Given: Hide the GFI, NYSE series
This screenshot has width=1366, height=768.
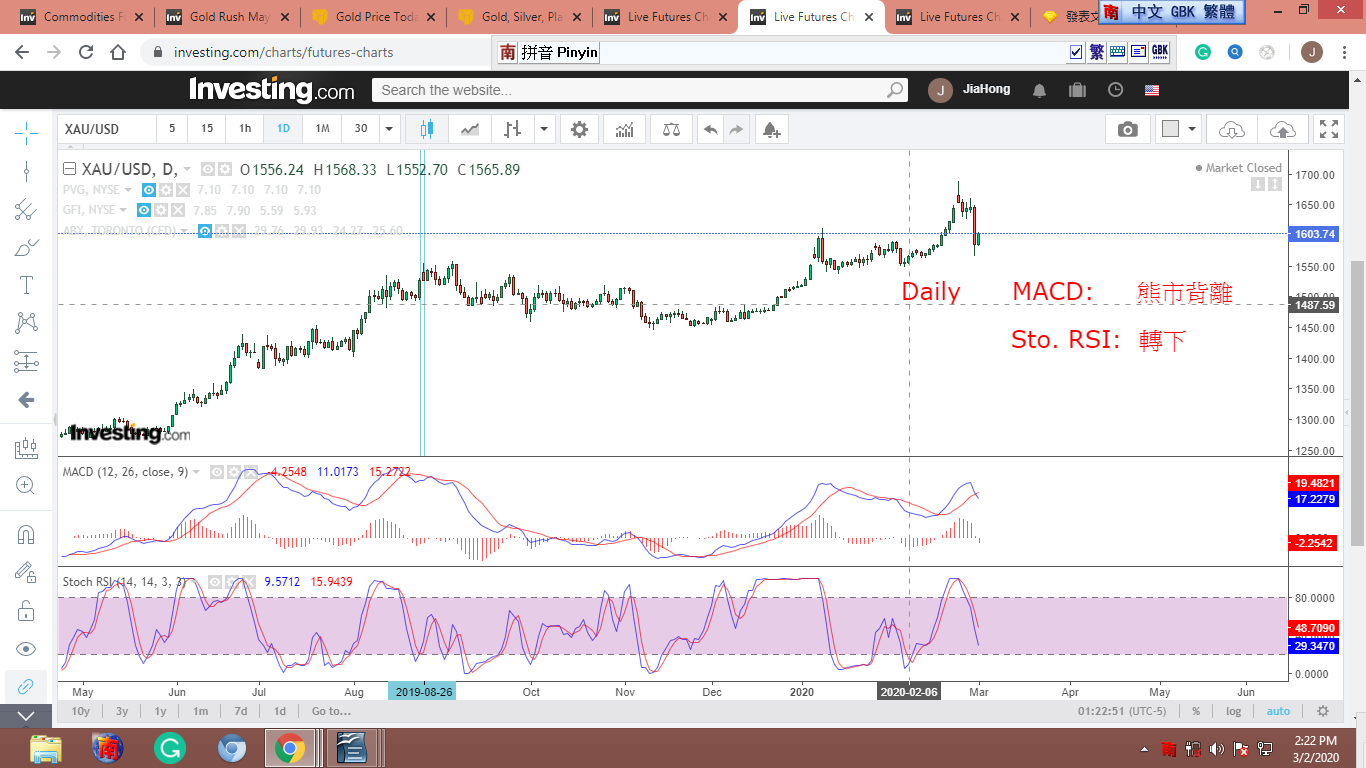Looking at the screenshot, I should [144, 210].
